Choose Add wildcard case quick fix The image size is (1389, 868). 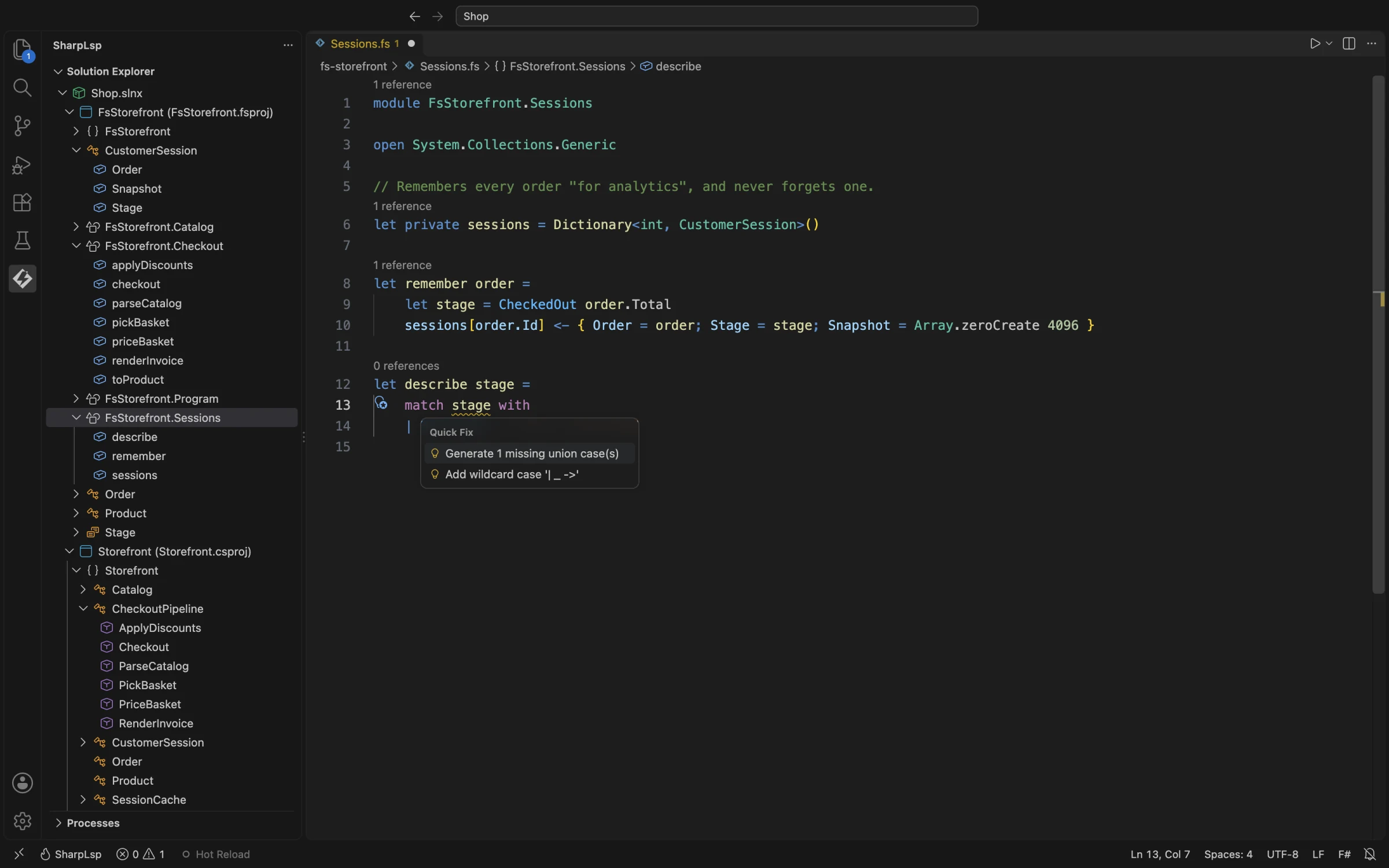click(530, 475)
